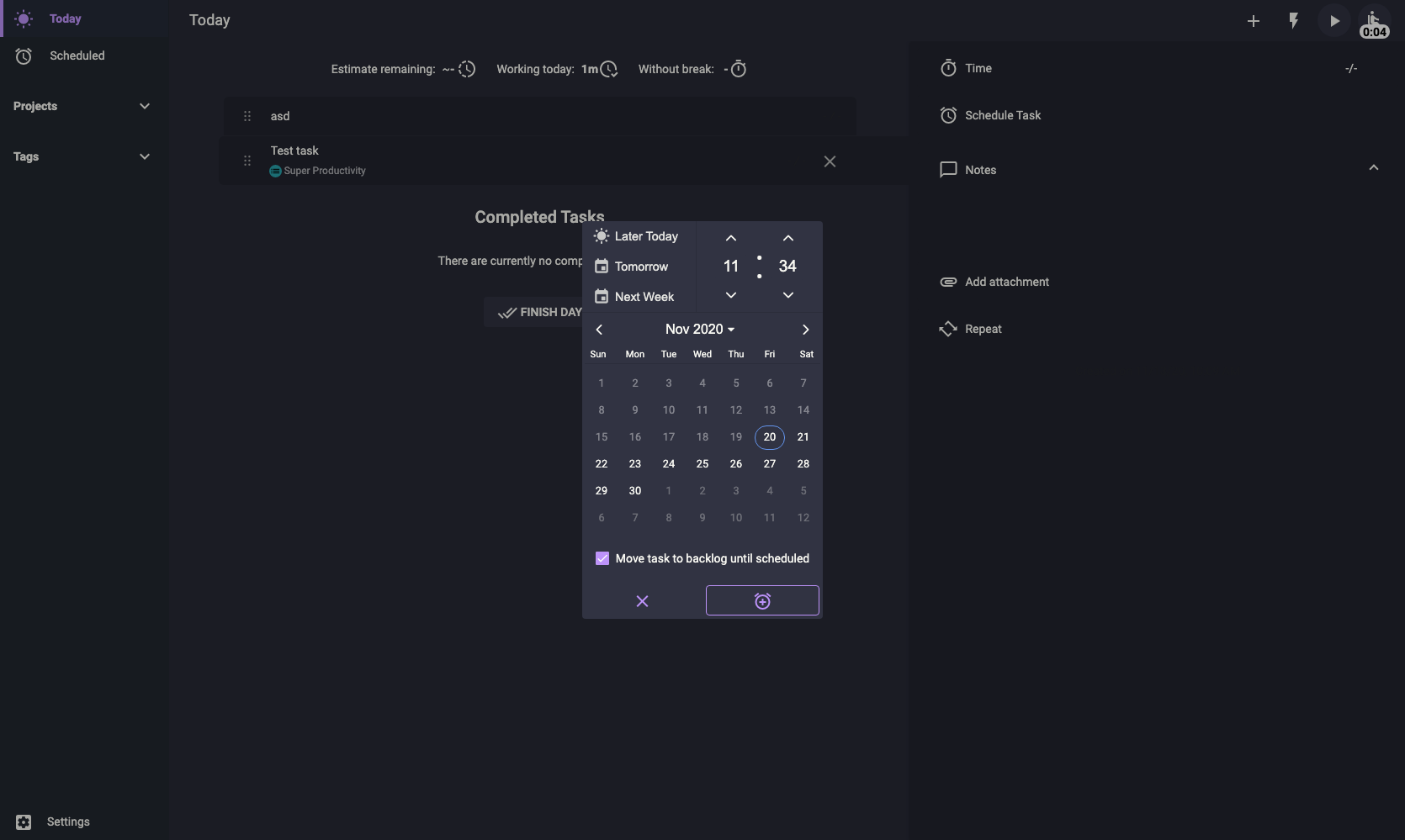Viewport: 1405px width, 840px height.
Task: Open focus mode via lightning bolt icon
Action: 1294,21
